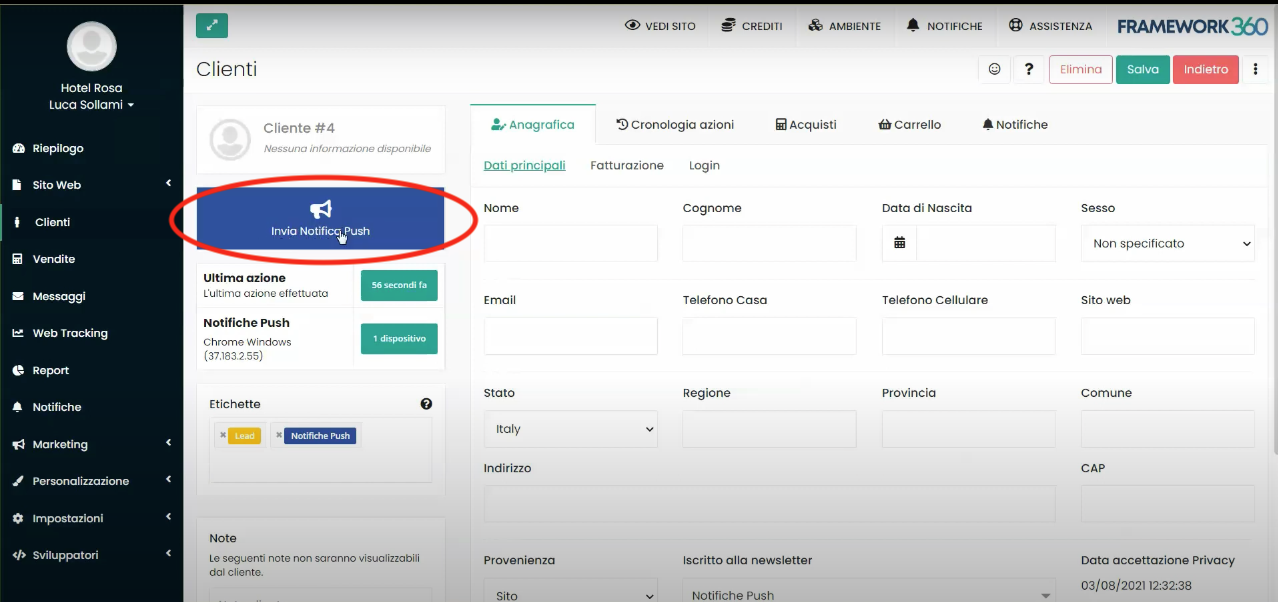Viewport: 1278px width, 602px height.
Task: Open the Sesso dropdown
Action: (x=1167, y=243)
